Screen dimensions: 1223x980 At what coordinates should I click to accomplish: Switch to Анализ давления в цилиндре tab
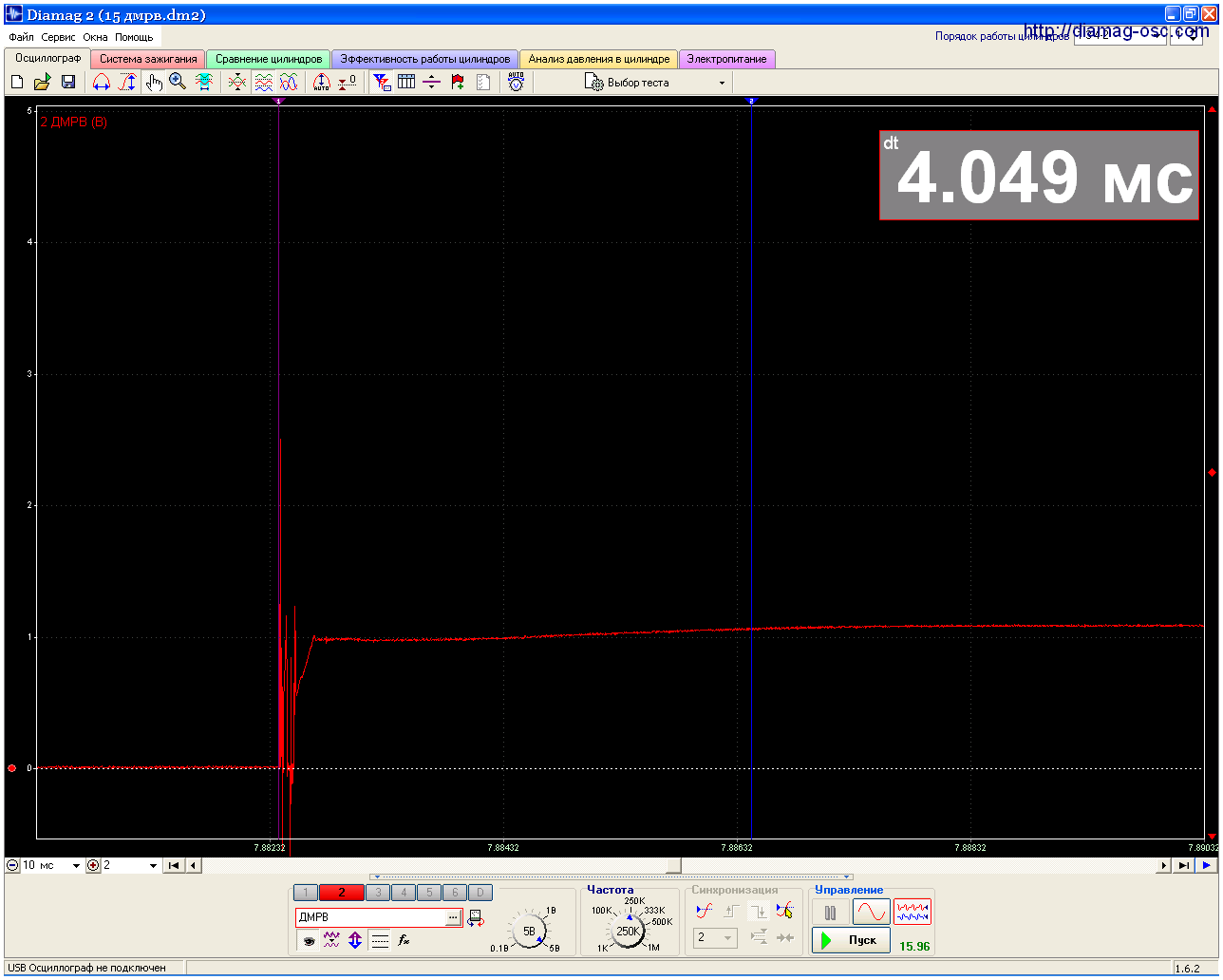[599, 59]
